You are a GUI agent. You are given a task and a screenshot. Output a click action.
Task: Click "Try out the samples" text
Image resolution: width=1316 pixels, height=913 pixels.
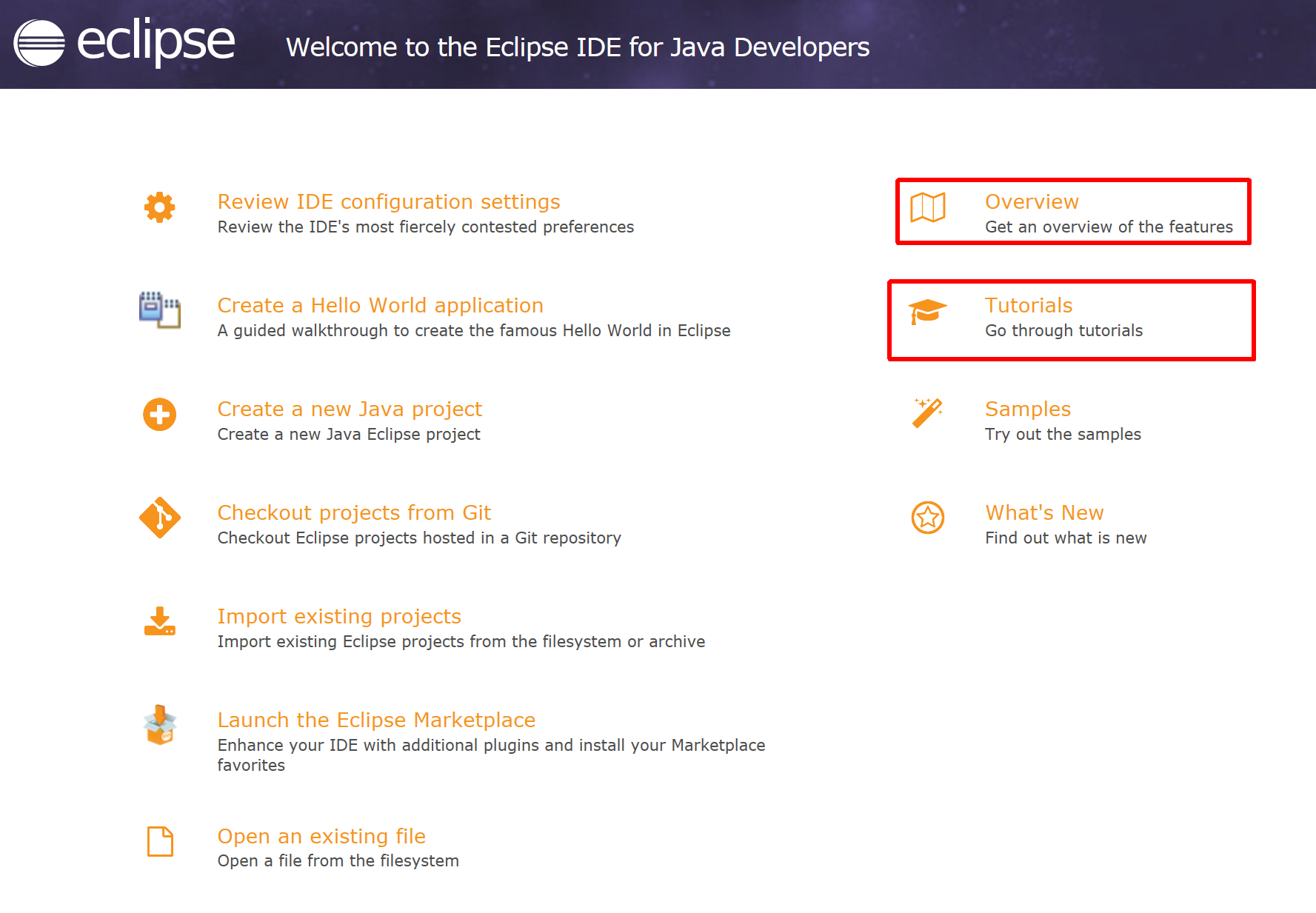tap(1063, 434)
